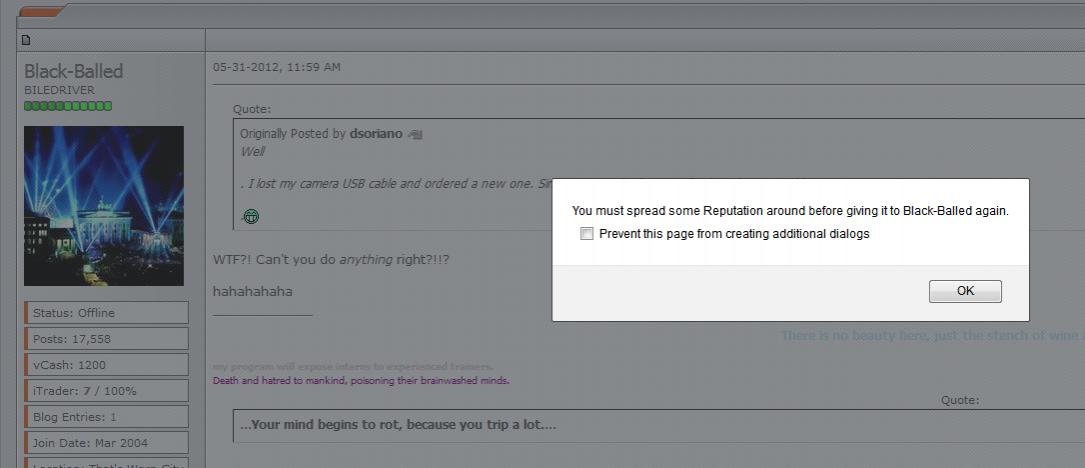This screenshot has width=1085, height=468.
Task: Click the post status document icon
Action: [x=26, y=40]
